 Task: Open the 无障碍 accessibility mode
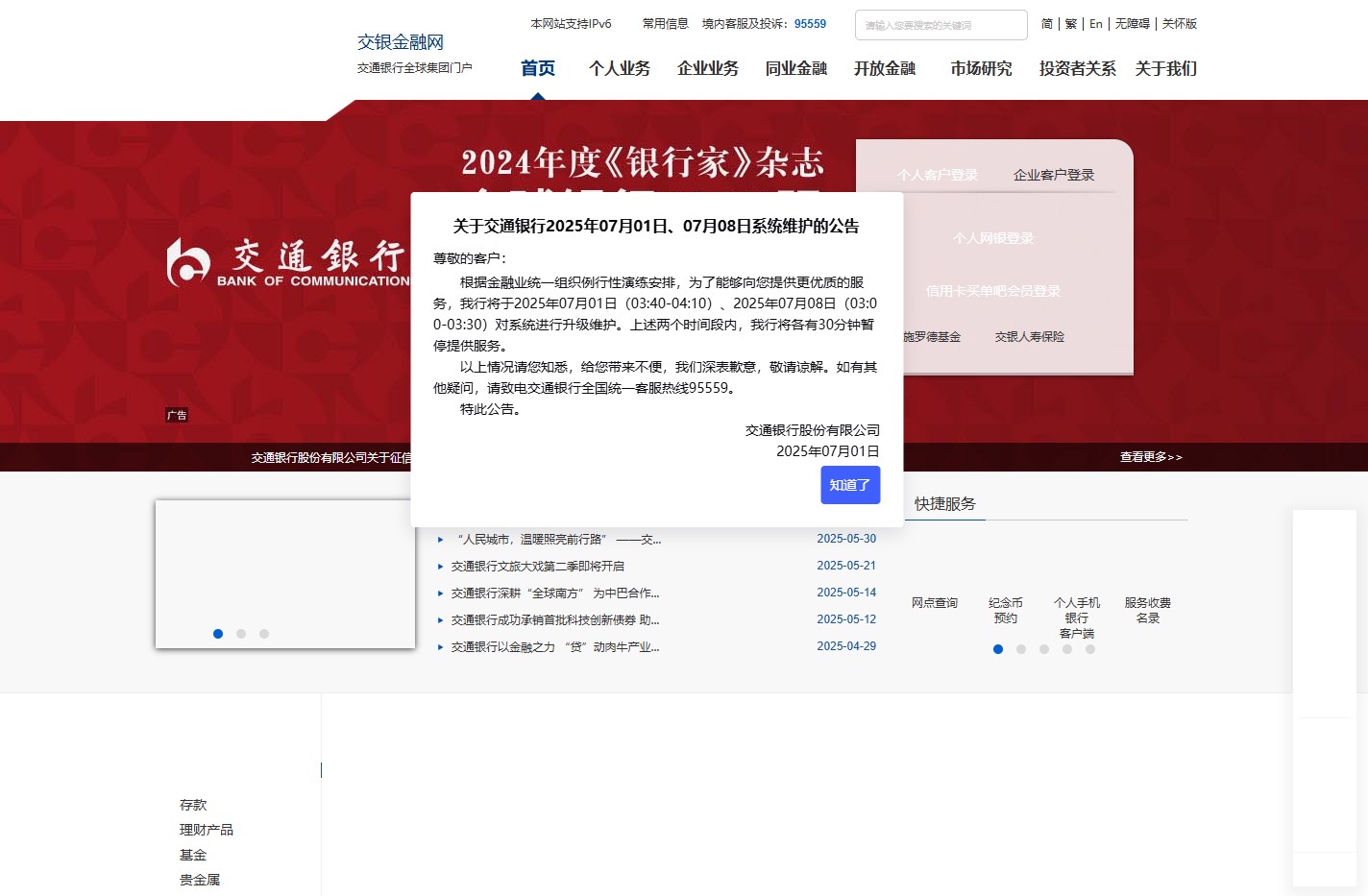pyautogui.click(x=1133, y=24)
